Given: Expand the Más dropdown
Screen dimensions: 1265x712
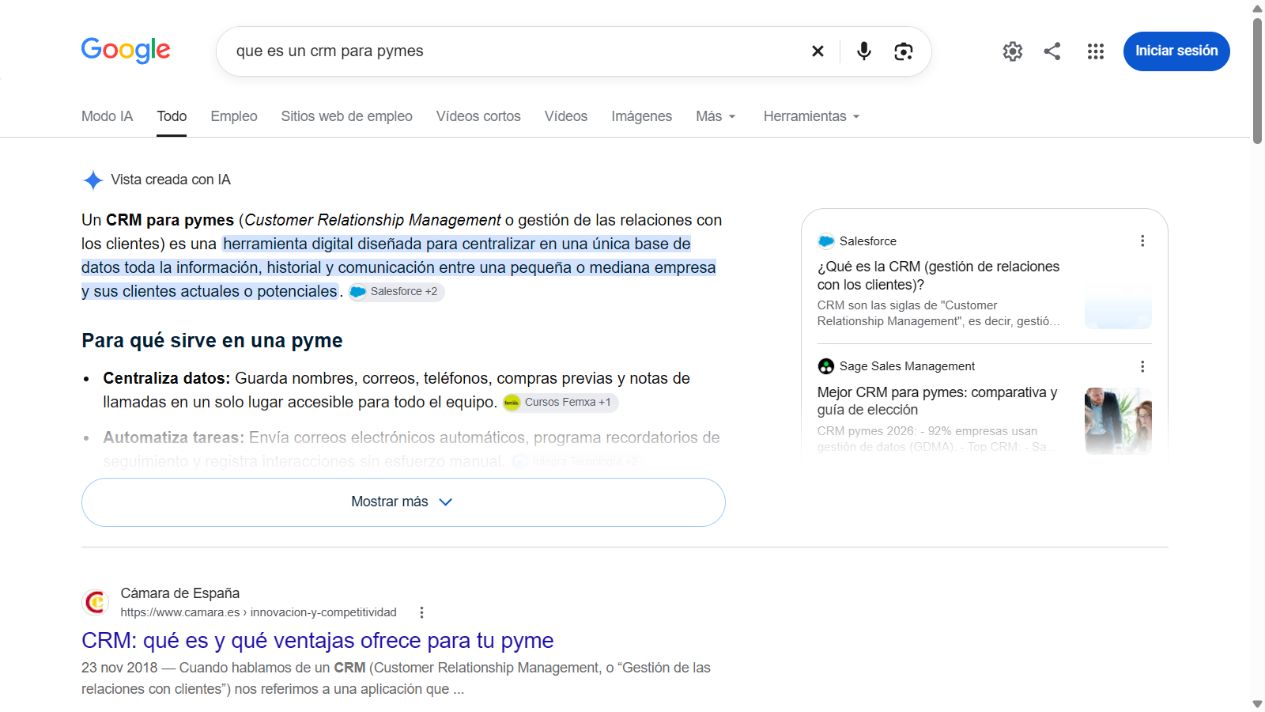Looking at the screenshot, I should (716, 116).
